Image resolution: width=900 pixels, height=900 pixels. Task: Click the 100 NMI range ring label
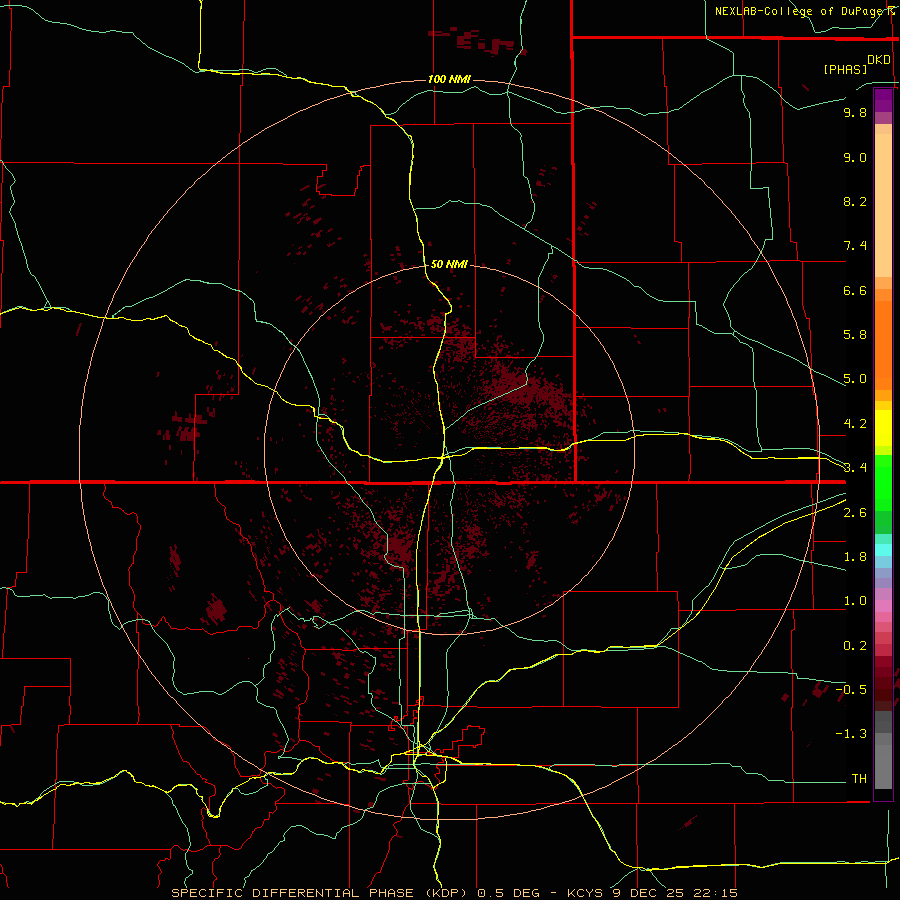click(449, 79)
